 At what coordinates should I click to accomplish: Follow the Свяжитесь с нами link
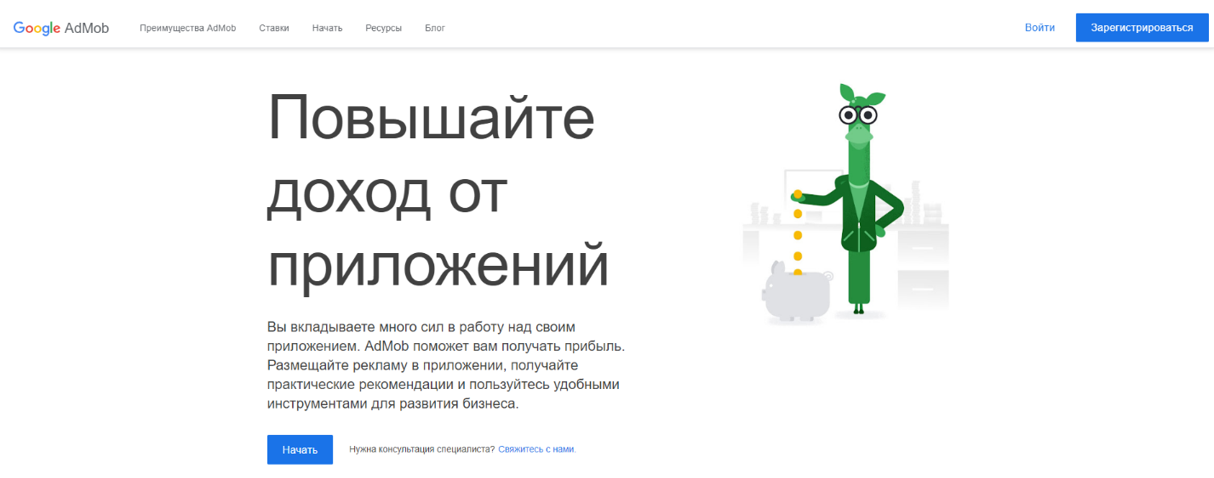coord(537,450)
